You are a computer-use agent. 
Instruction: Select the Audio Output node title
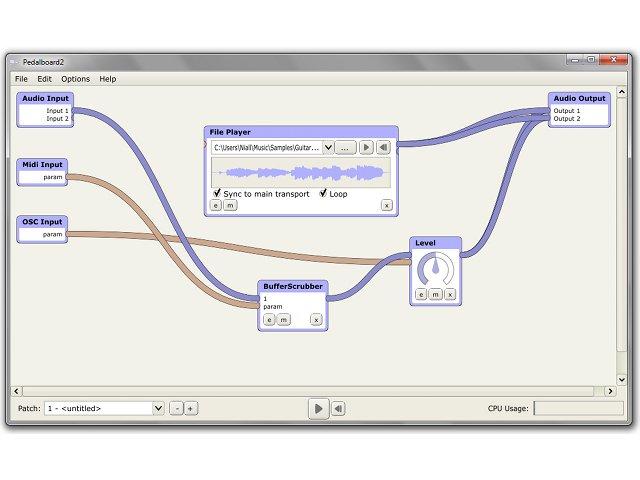pos(579,98)
